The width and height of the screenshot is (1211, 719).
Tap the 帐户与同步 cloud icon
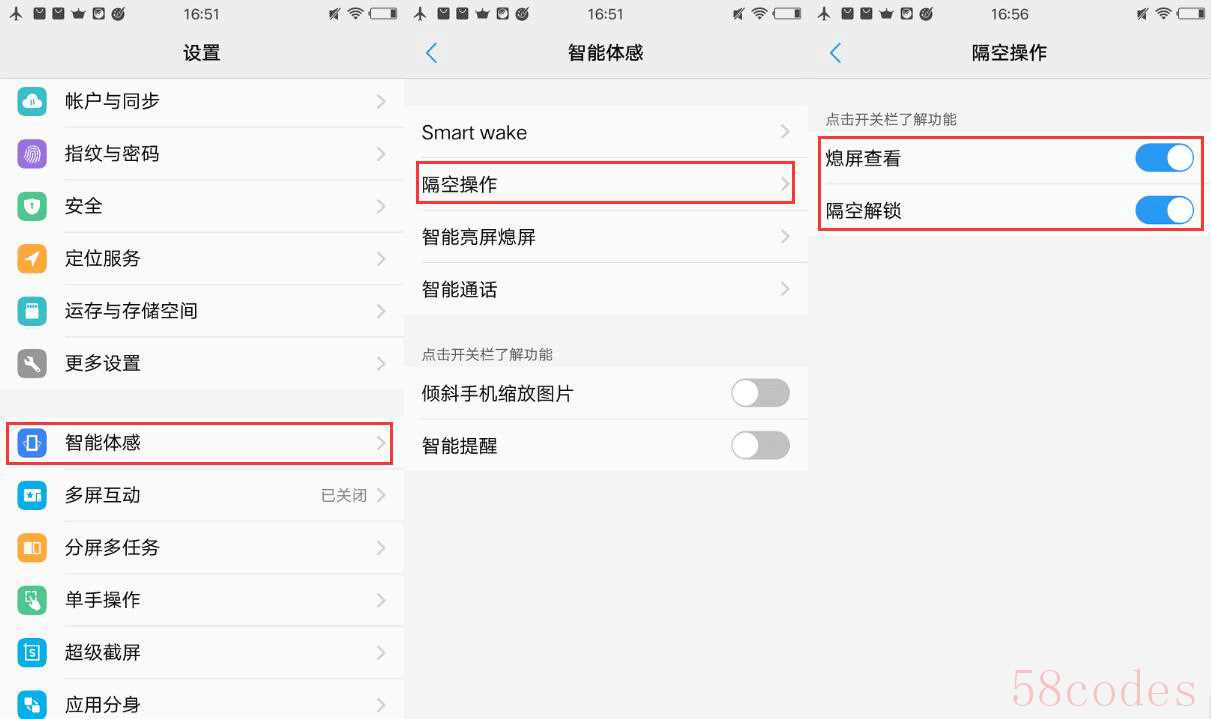tap(32, 101)
